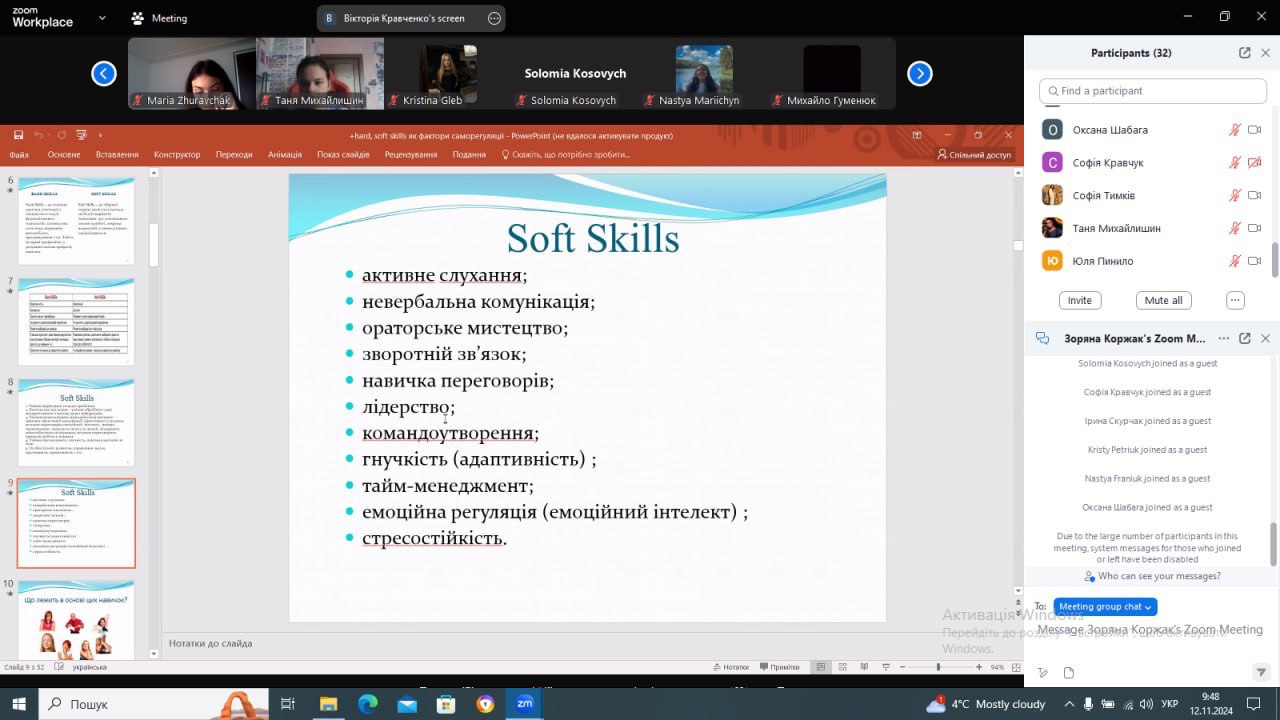Click the Undo icon in PowerPoint
The image size is (1280, 720).
click(39, 135)
